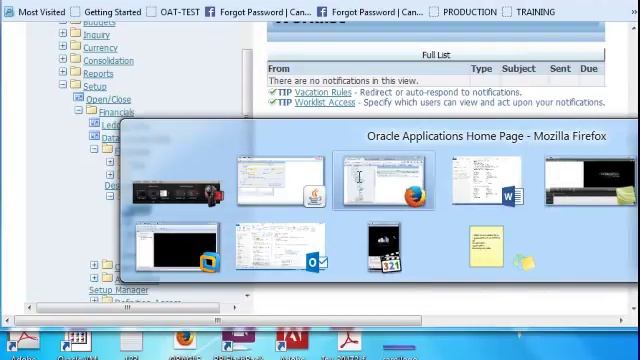Collapse the Setup tree node
Image resolution: width=640 pixels, height=360 pixels.
[63, 84]
